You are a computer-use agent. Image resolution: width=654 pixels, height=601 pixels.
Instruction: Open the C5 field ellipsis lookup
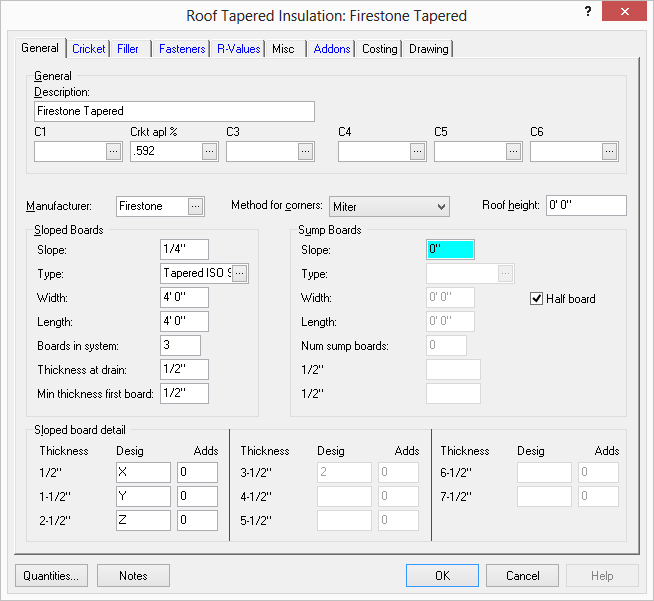pyautogui.click(x=513, y=151)
